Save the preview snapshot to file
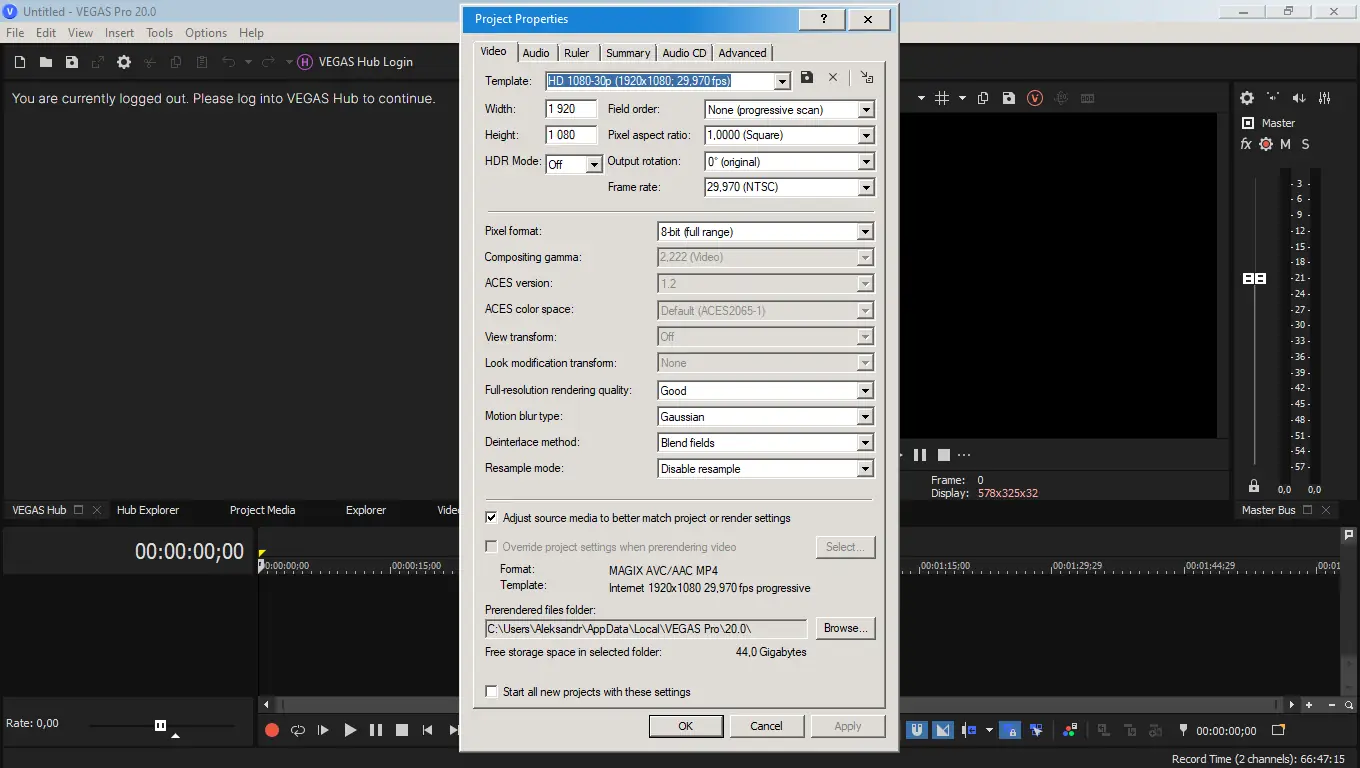This screenshot has width=1360, height=768. point(1009,98)
